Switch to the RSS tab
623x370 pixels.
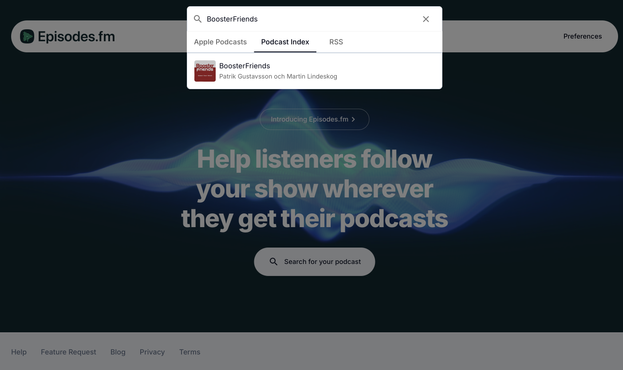click(336, 42)
